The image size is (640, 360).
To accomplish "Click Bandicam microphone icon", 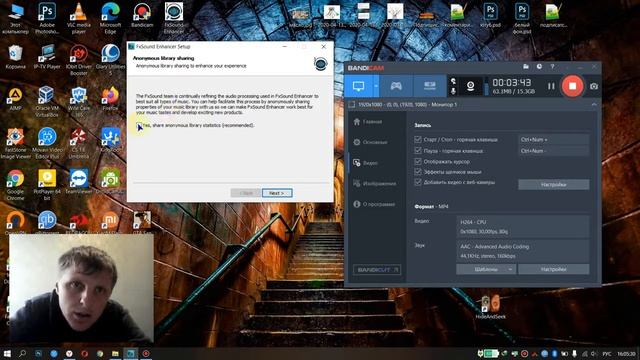I will [453, 91].
